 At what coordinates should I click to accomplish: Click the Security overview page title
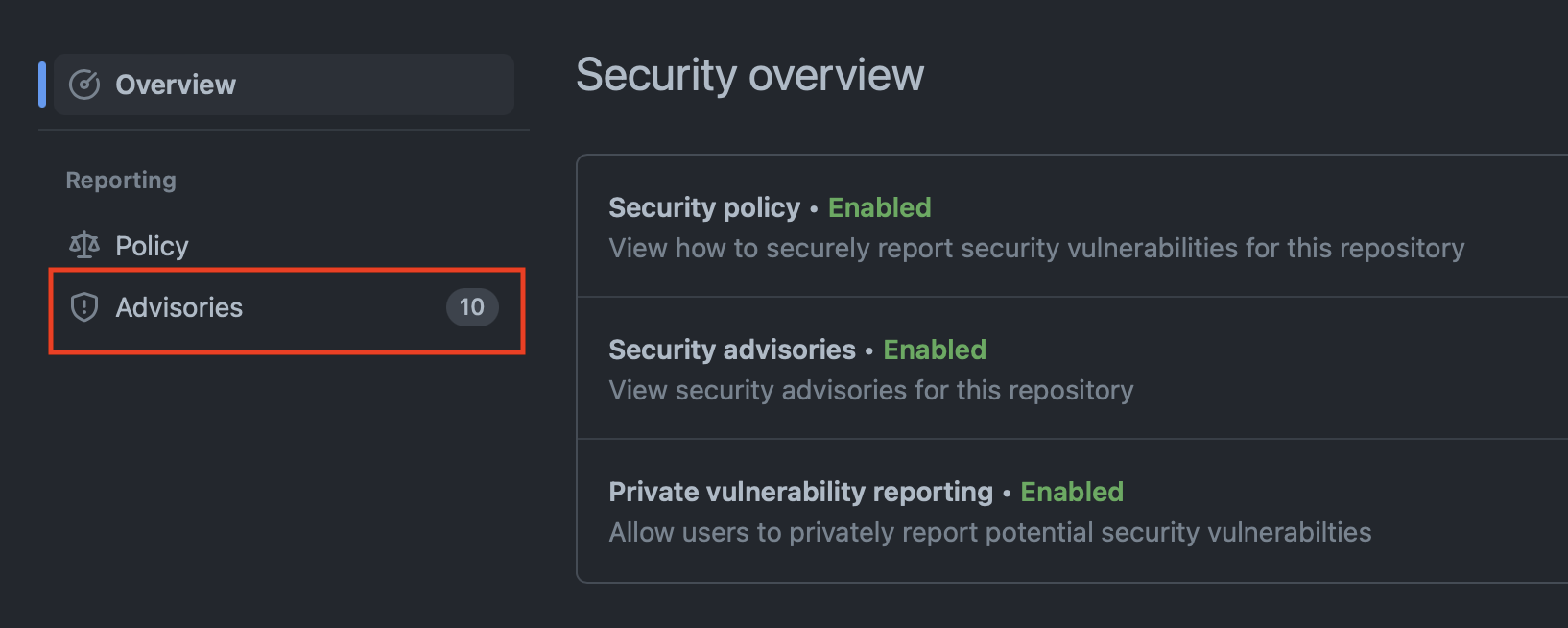coord(749,75)
